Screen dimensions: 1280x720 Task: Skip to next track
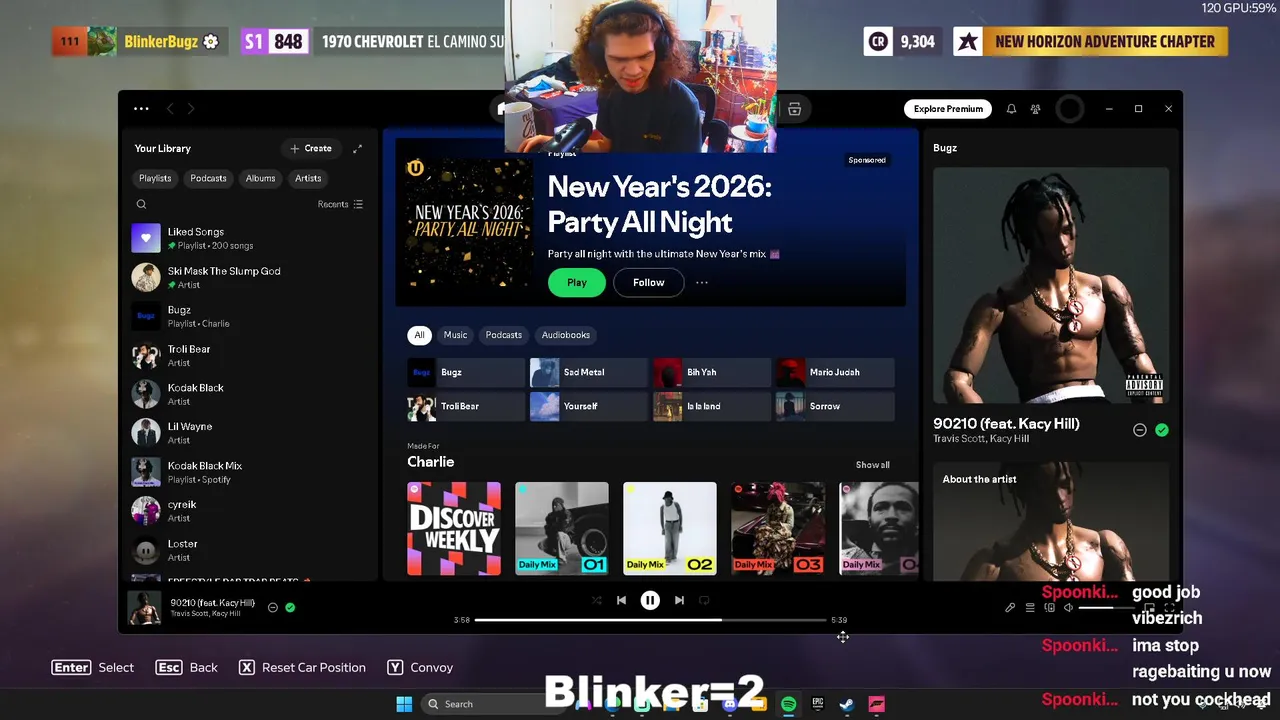[679, 600]
